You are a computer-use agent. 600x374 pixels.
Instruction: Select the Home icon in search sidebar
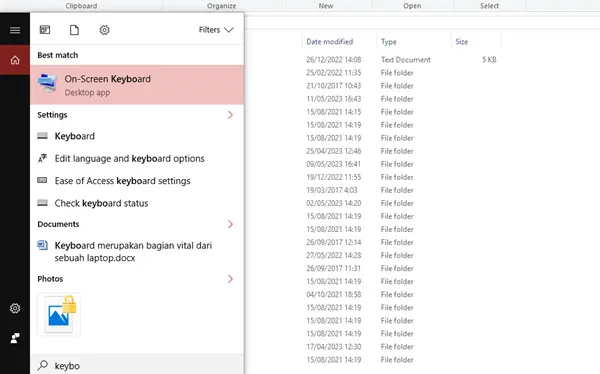pyautogui.click(x=15, y=60)
